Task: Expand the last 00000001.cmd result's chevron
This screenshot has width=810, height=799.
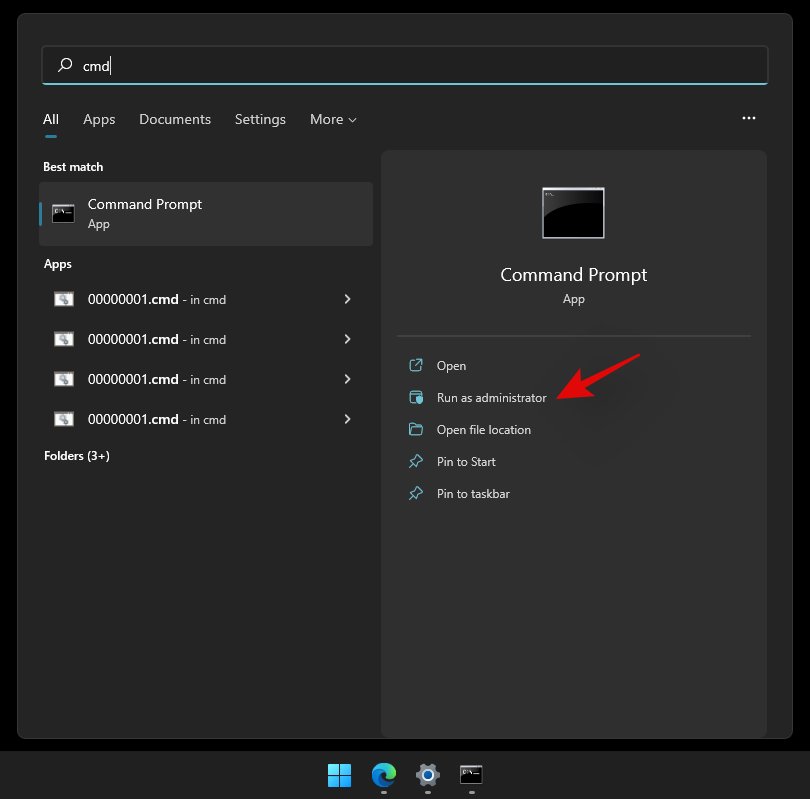Action: point(347,419)
